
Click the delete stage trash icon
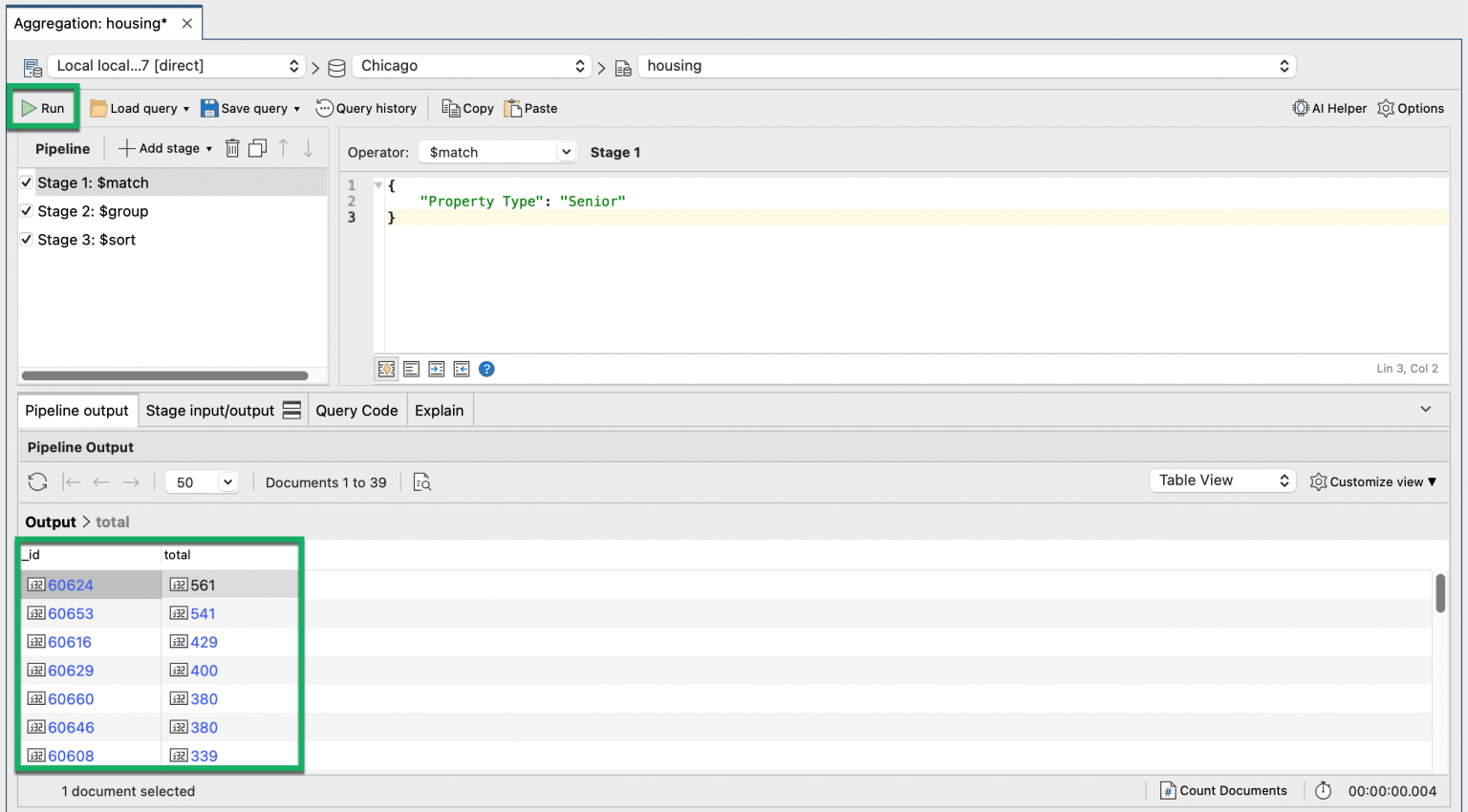tap(232, 148)
